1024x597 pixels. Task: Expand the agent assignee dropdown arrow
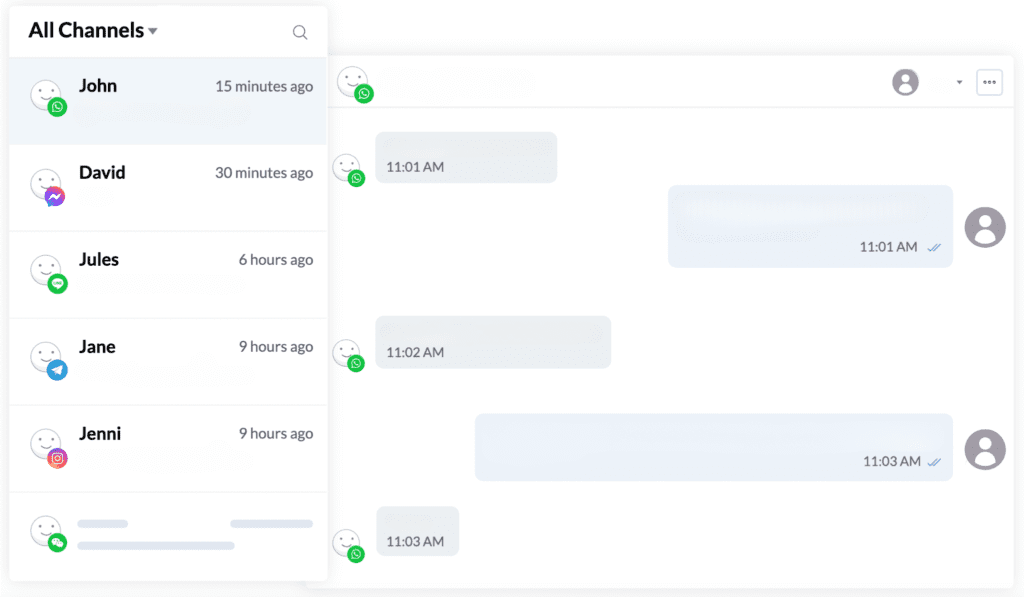959,83
